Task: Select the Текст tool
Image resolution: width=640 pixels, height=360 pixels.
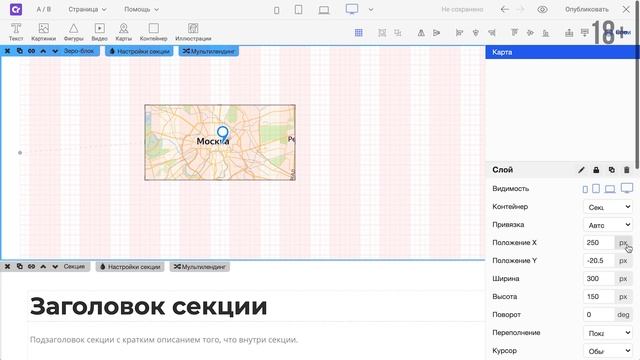Action: pyautogui.click(x=16, y=32)
